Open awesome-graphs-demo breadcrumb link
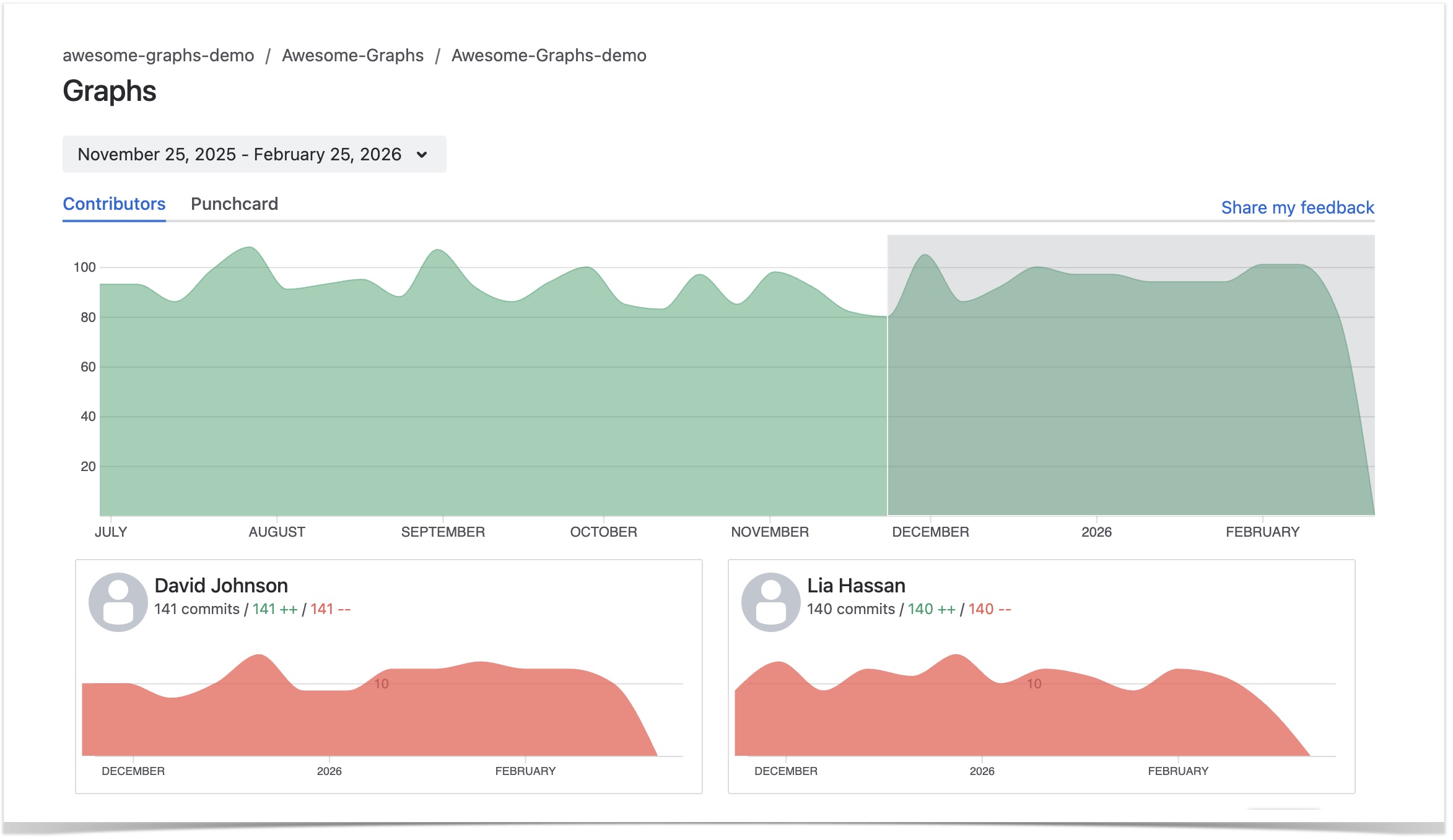1453x840 pixels. [159, 56]
